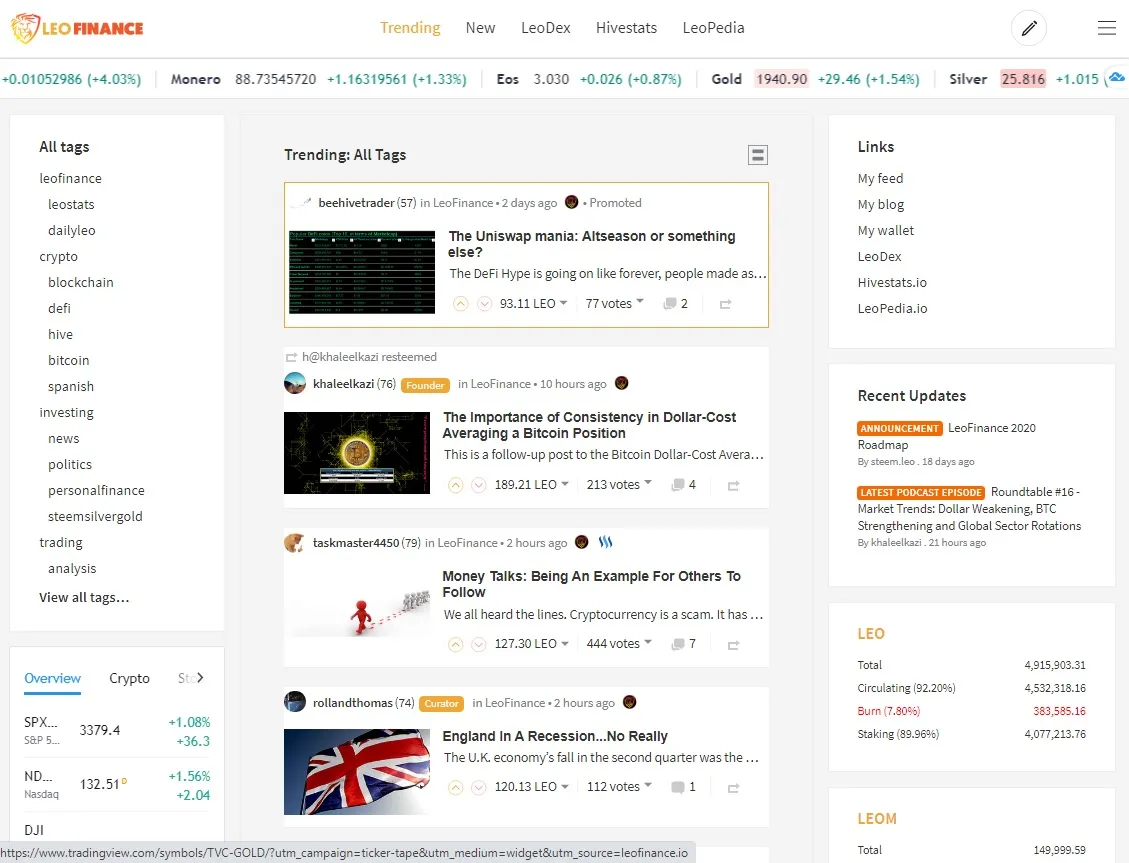Upvote the Money Talks post

pyautogui.click(x=455, y=644)
